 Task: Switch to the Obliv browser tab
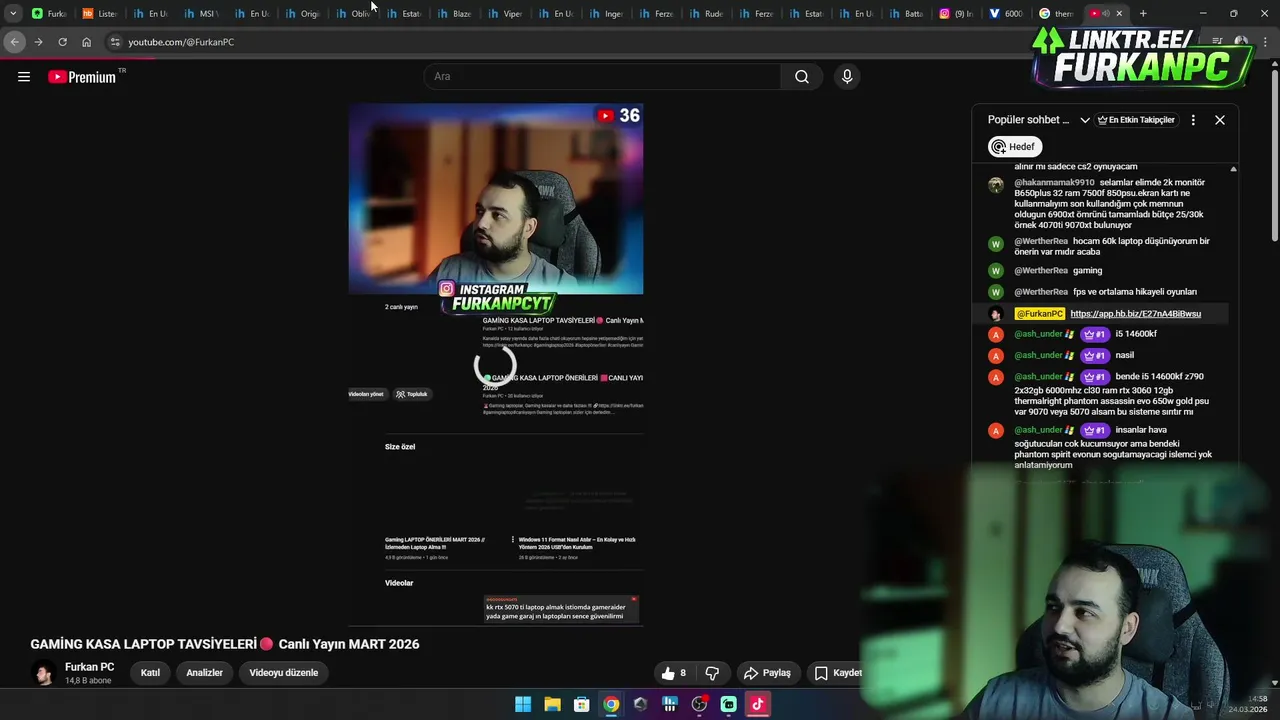(x=352, y=14)
